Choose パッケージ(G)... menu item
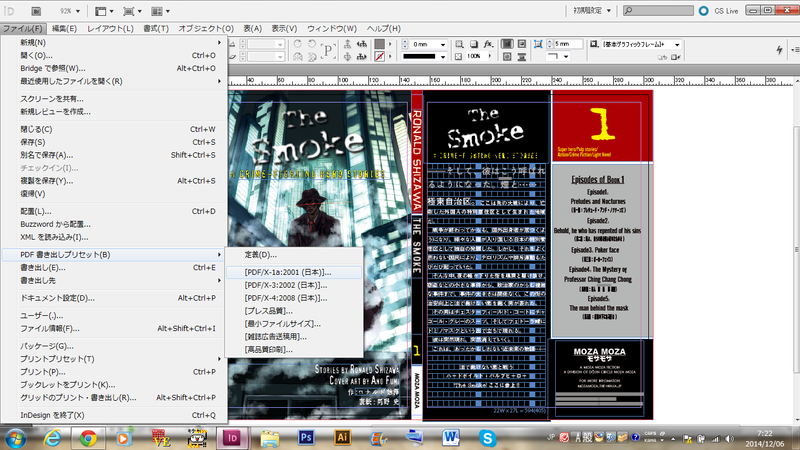The height and width of the screenshot is (450, 800). coord(115,346)
